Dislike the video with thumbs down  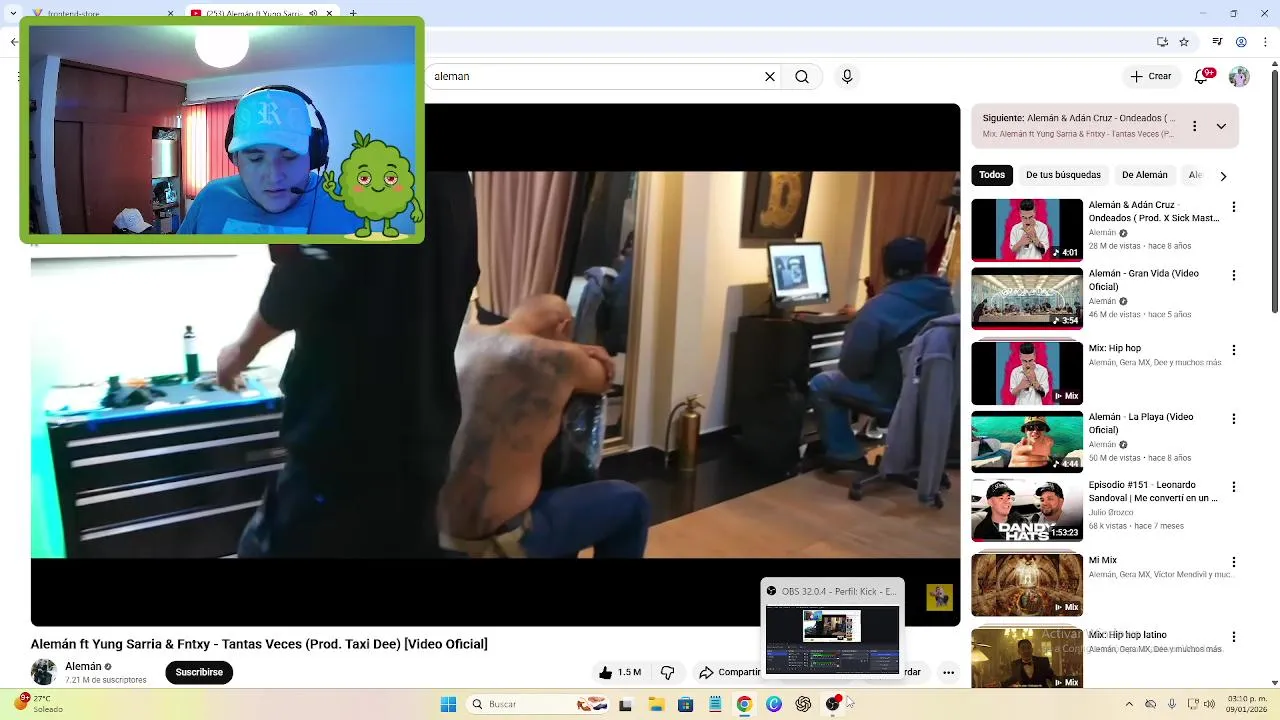668,672
